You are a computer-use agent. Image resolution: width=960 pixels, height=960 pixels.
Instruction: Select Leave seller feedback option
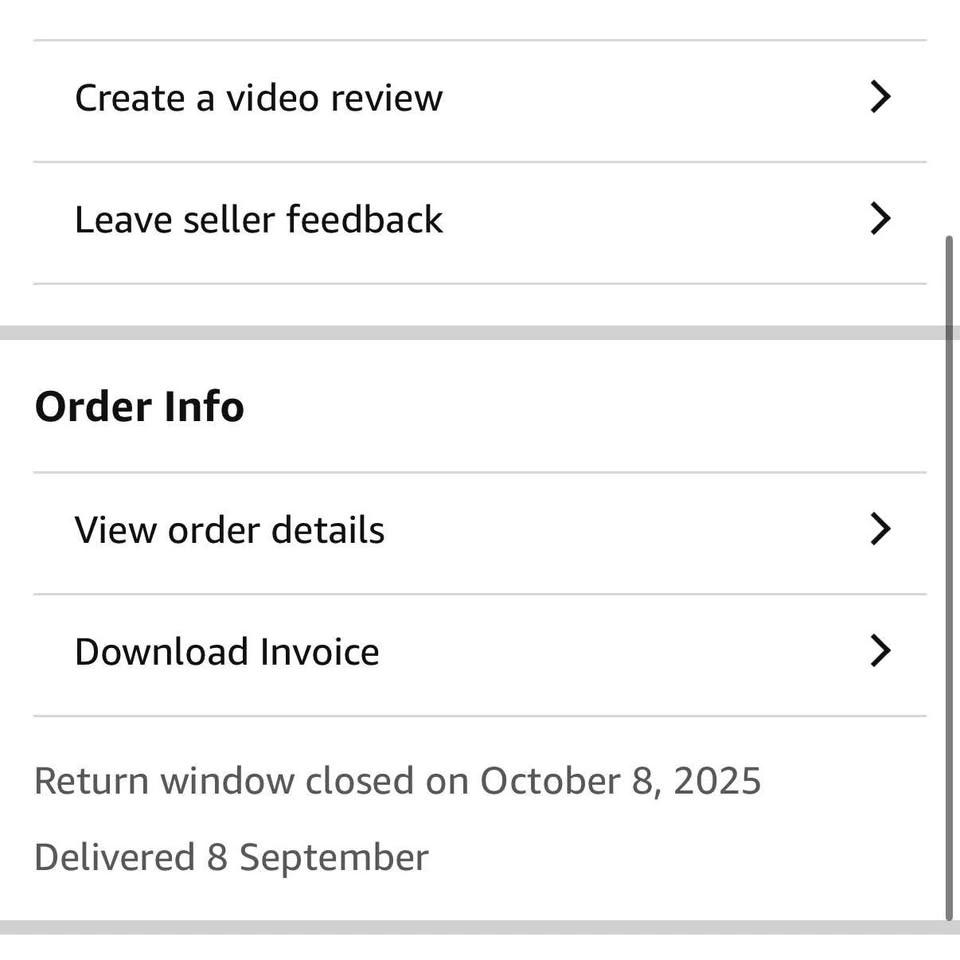258,220
